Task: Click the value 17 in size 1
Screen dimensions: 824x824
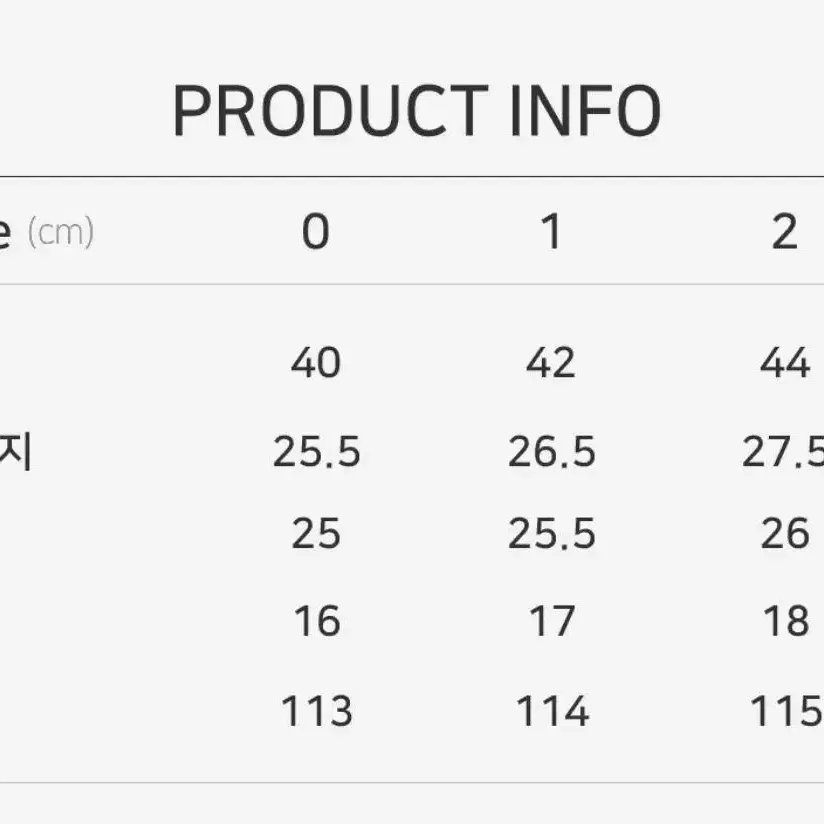Action: (x=552, y=621)
